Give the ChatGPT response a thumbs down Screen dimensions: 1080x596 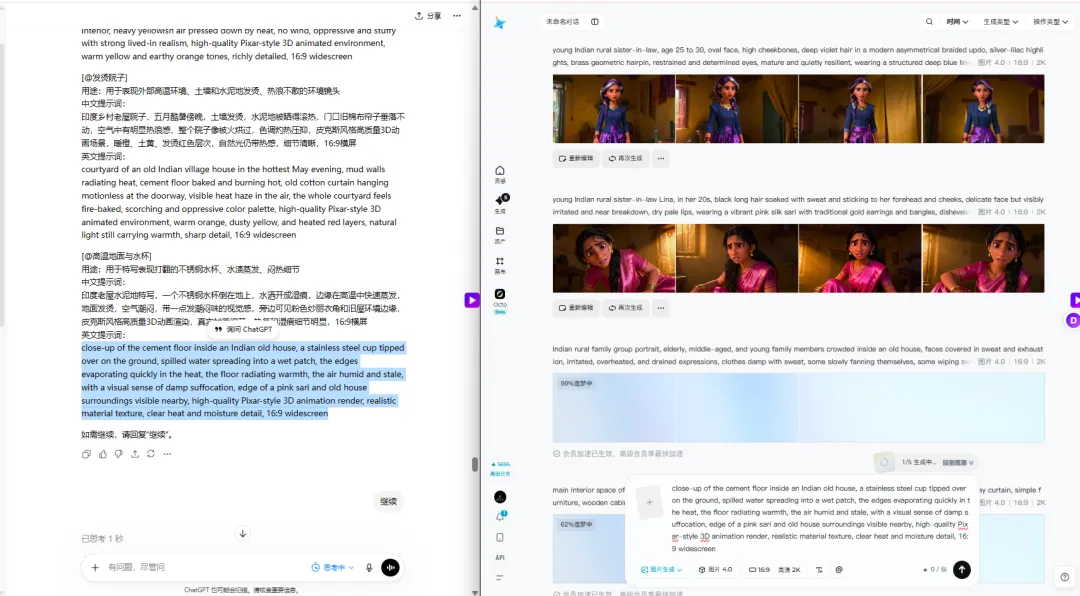point(118,454)
